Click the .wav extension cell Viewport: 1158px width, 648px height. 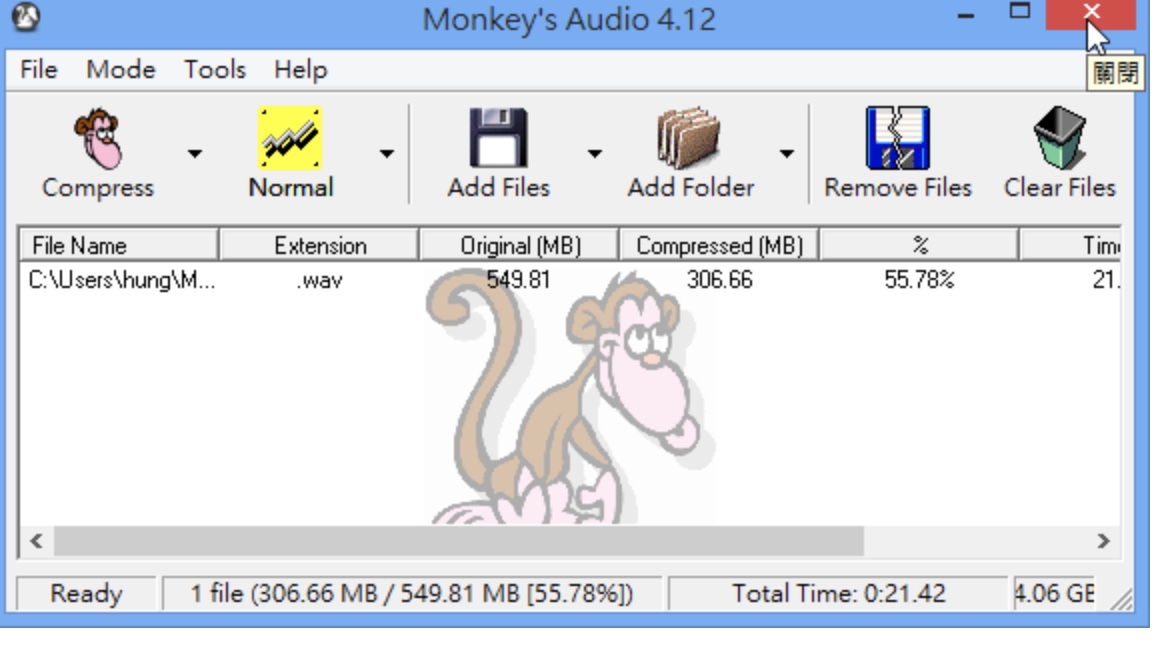coord(319,281)
